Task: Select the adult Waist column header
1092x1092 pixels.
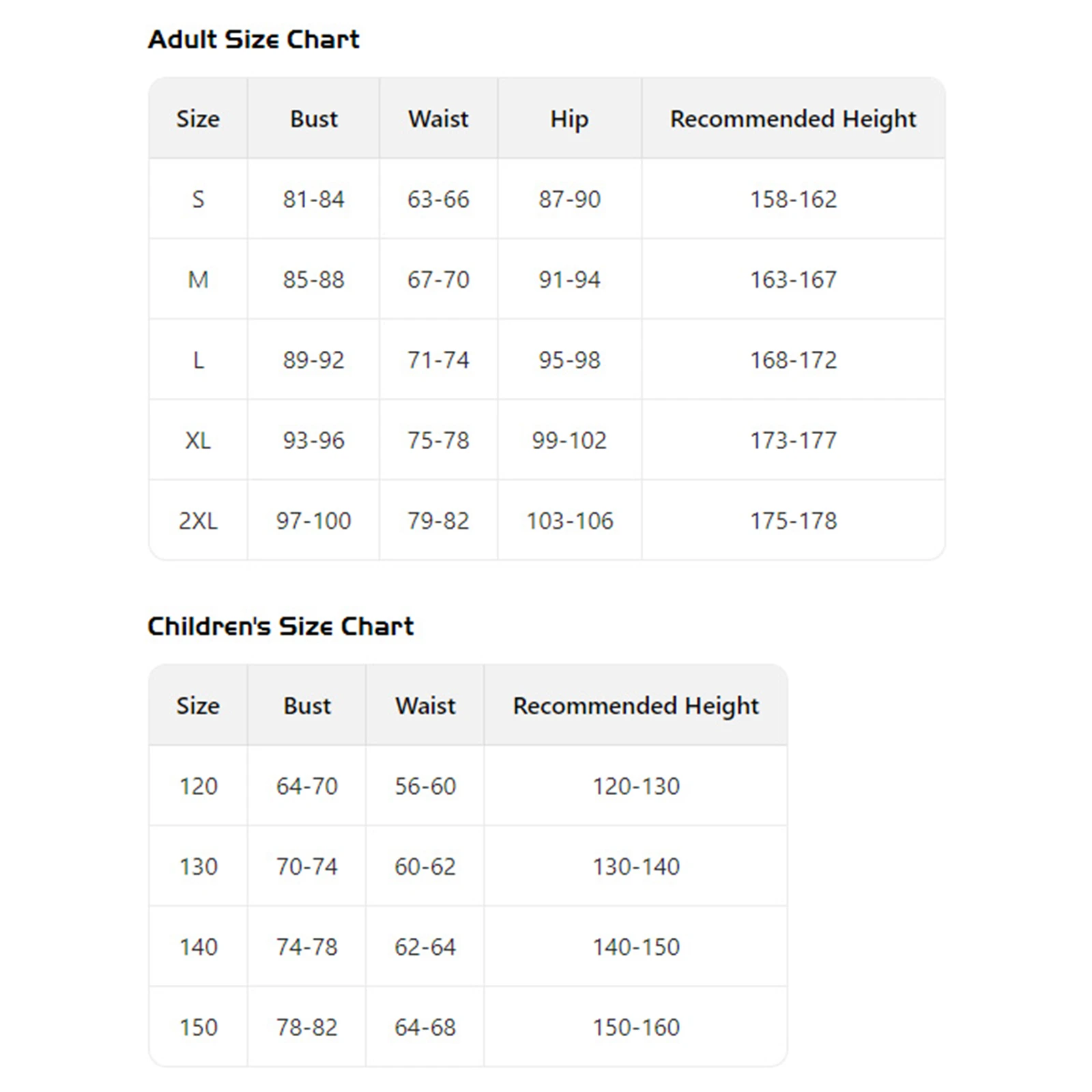Action: (x=438, y=119)
